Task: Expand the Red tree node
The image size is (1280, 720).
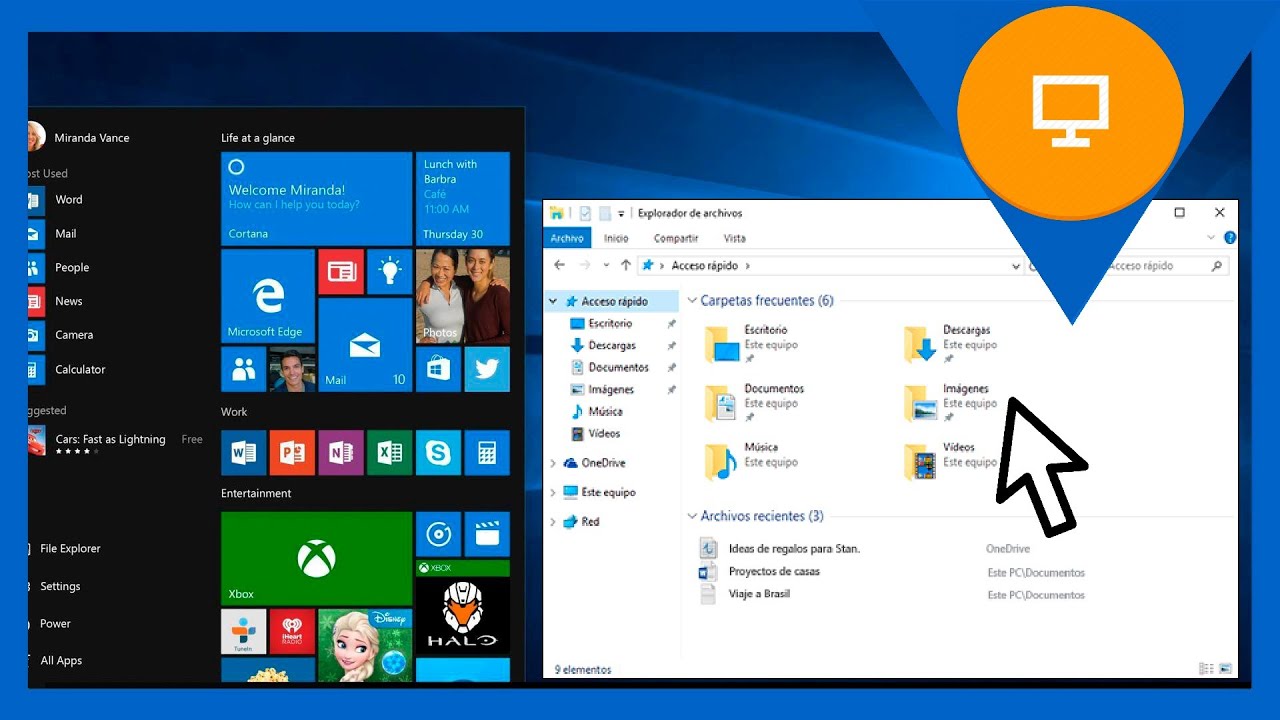Action: point(553,521)
